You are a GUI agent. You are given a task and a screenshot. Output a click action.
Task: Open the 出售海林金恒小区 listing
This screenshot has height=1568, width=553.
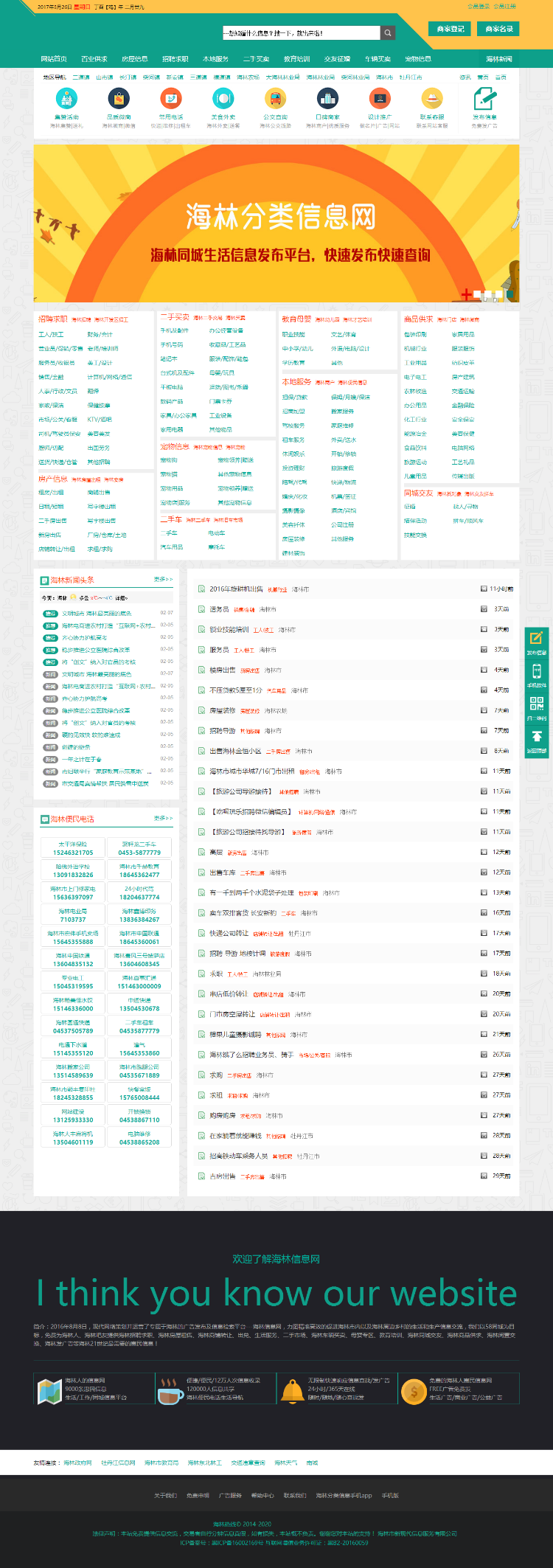click(x=235, y=751)
